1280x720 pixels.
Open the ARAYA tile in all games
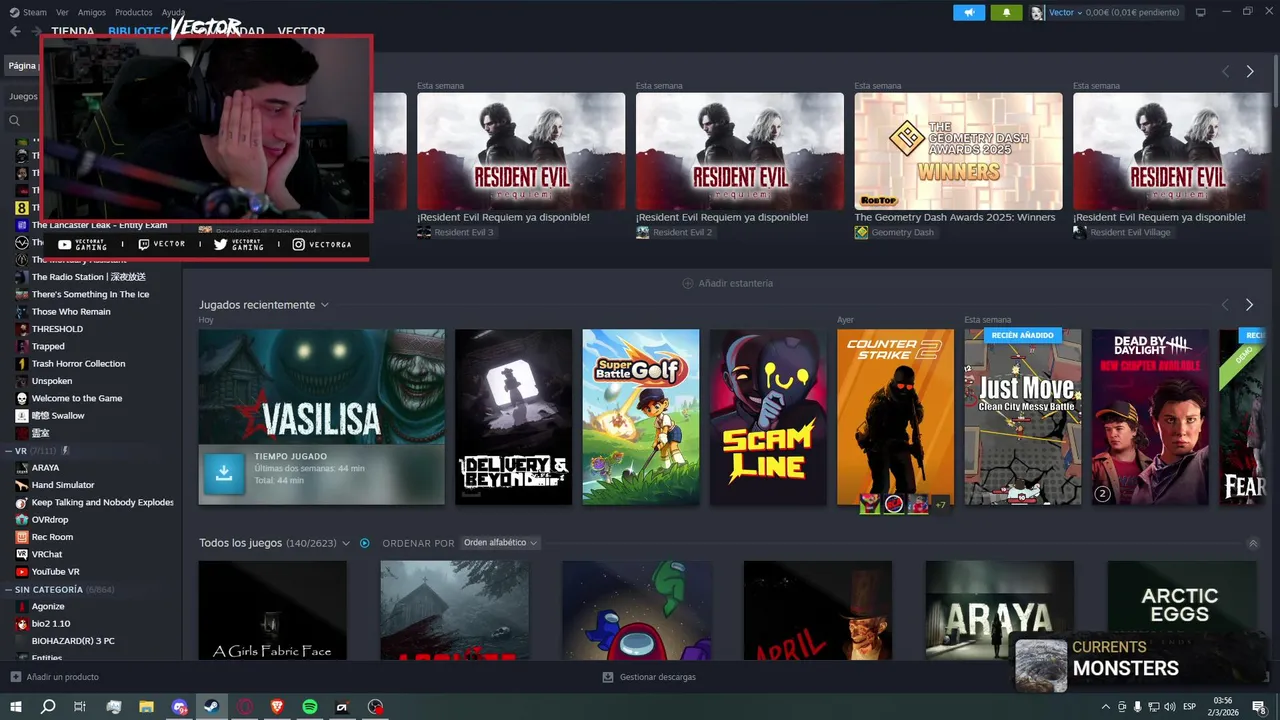tap(1000, 610)
